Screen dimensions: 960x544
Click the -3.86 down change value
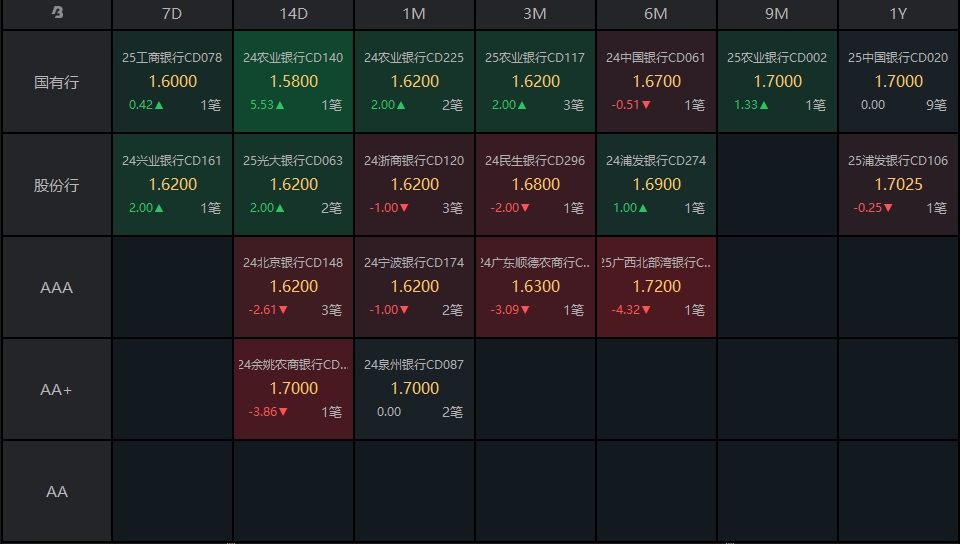(268, 412)
